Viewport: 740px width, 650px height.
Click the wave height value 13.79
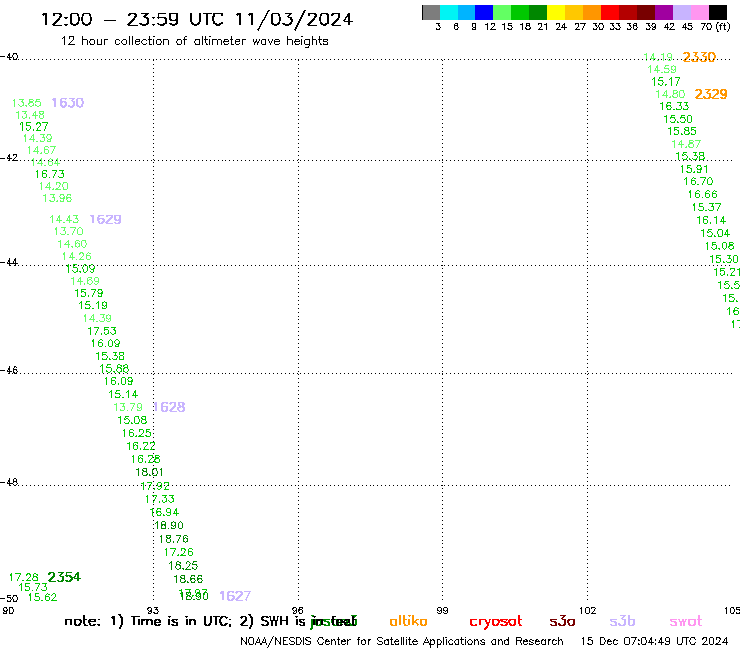(x=128, y=407)
